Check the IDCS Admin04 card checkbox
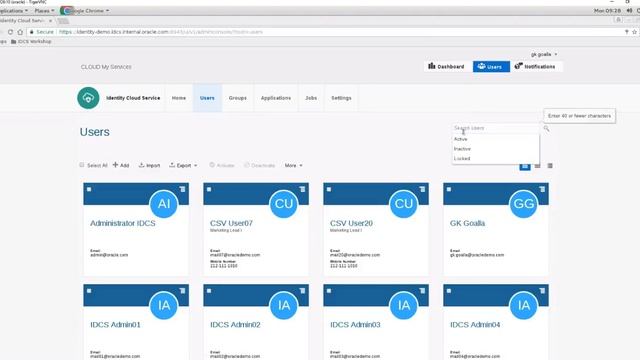 [x=449, y=291]
